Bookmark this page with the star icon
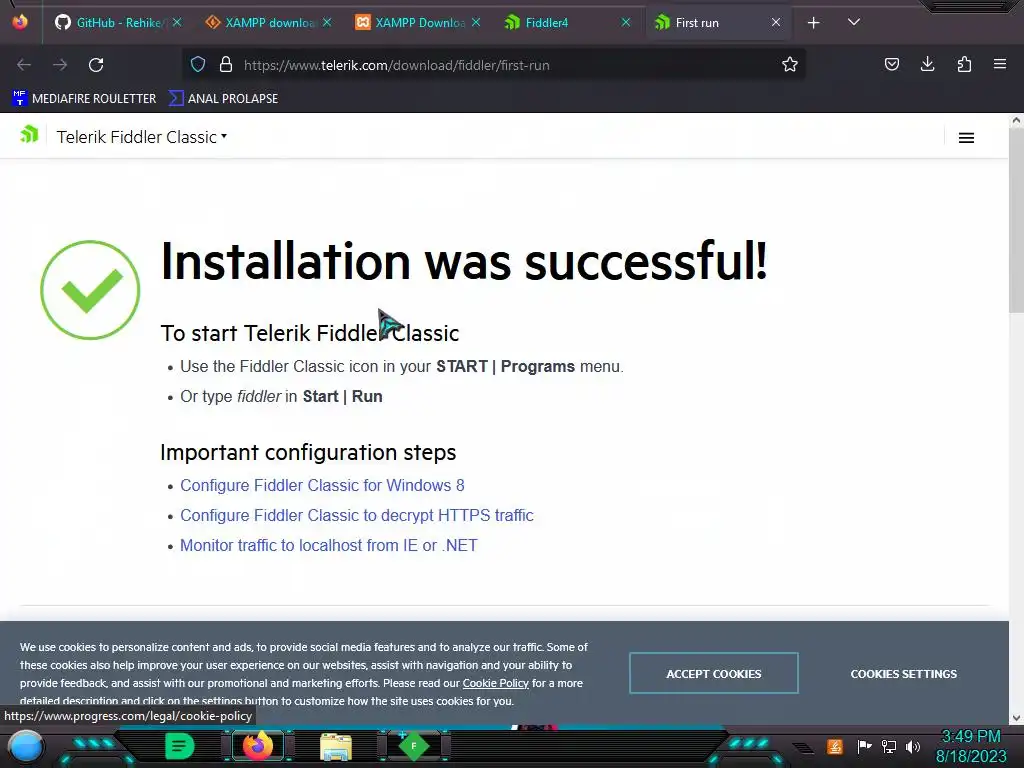Image resolution: width=1024 pixels, height=768 pixels. (790, 64)
